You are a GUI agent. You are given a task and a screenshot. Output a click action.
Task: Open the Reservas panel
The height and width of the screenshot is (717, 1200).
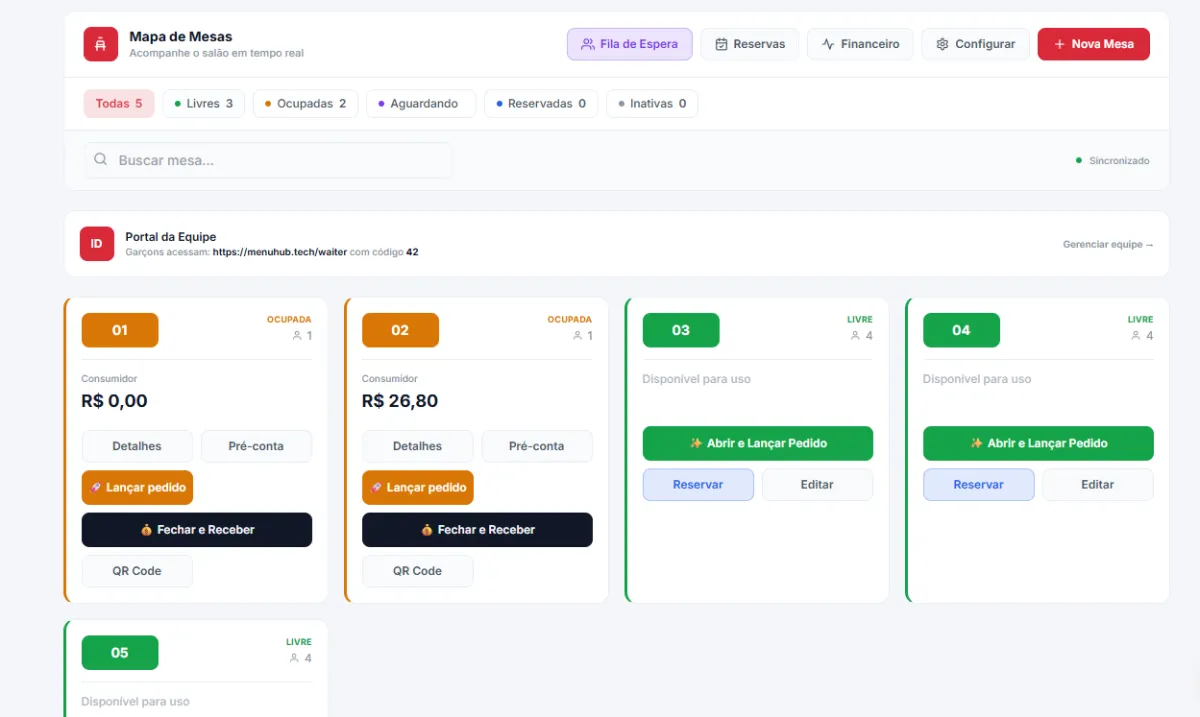point(750,44)
